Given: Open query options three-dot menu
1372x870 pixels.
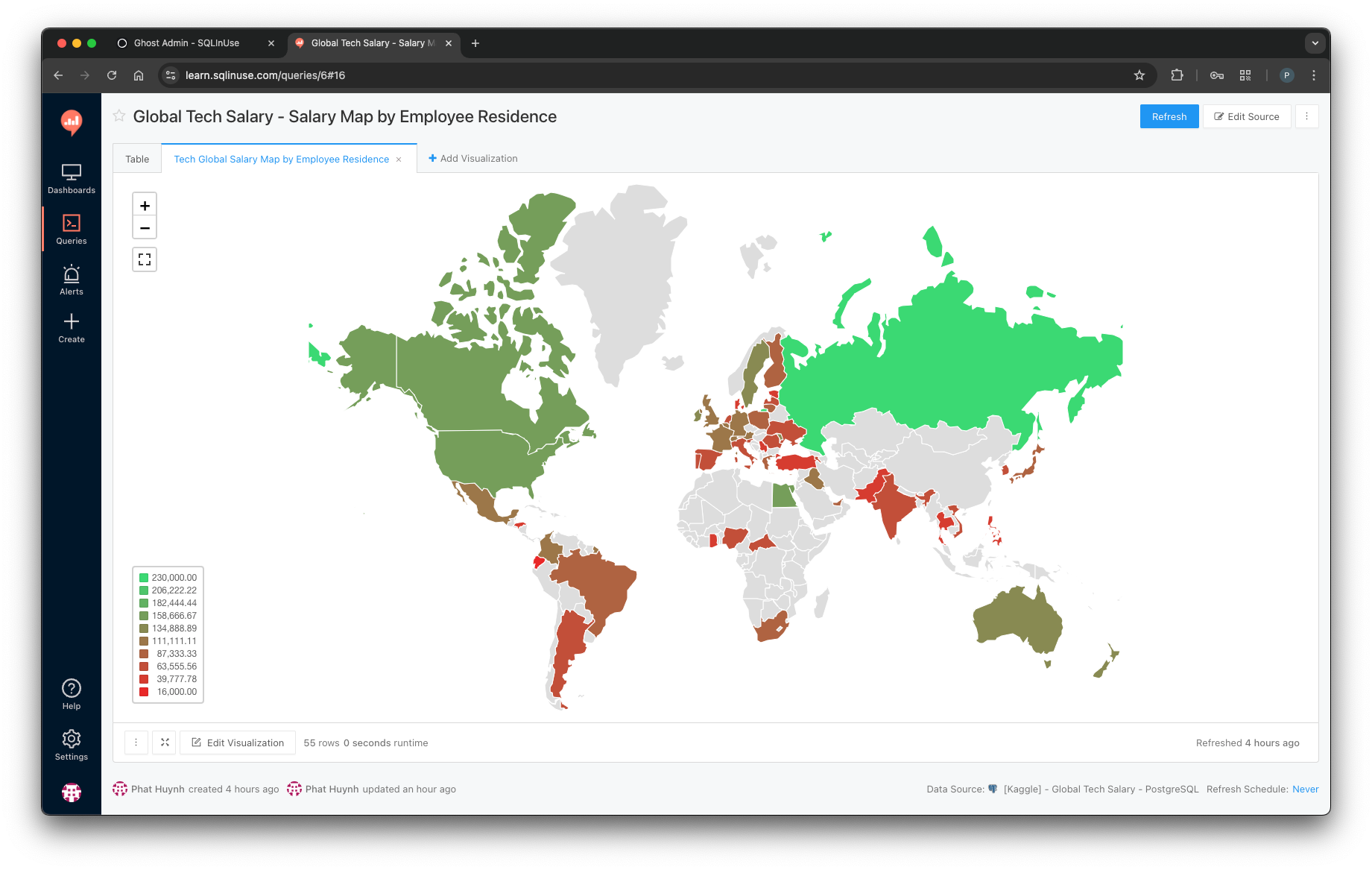Looking at the screenshot, I should (1306, 116).
